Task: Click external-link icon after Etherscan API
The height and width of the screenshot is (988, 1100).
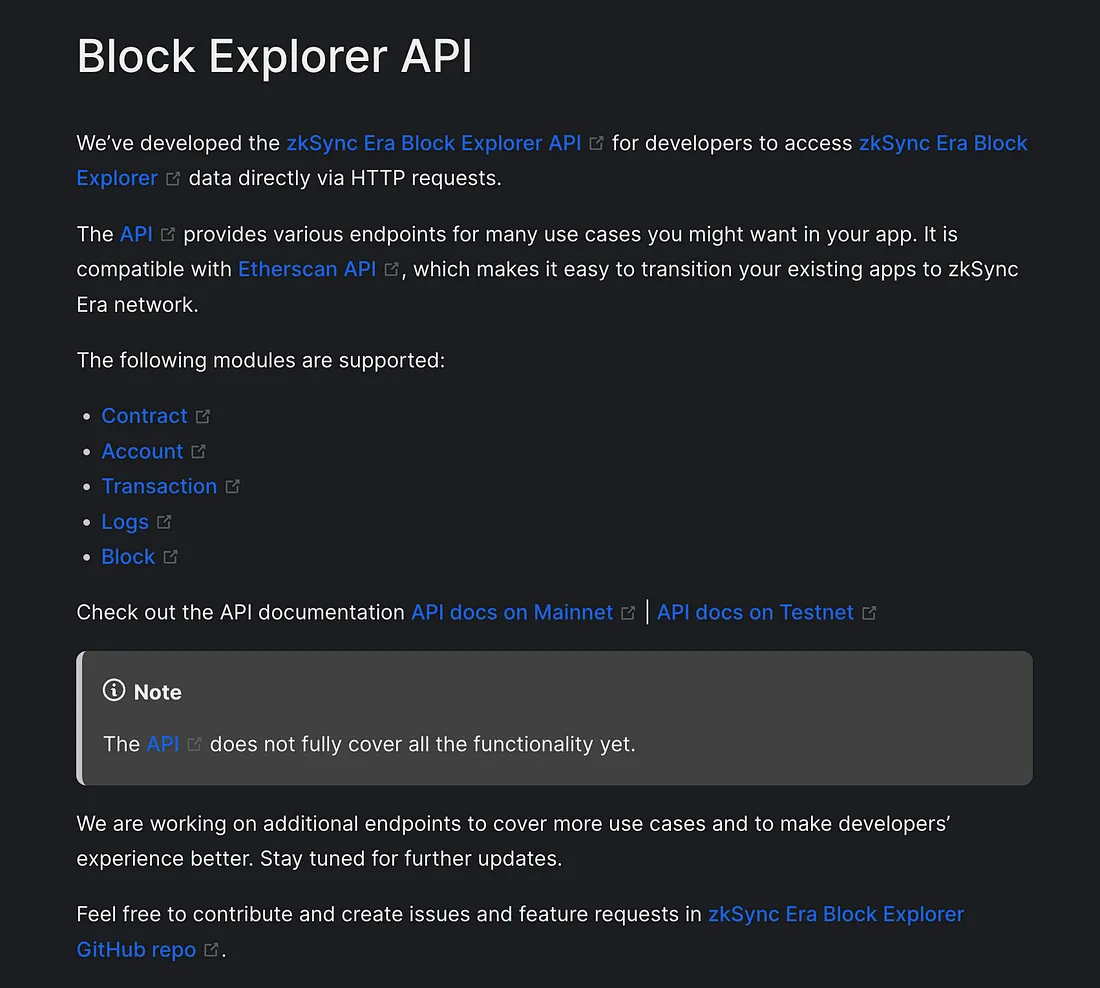Action: 391,269
